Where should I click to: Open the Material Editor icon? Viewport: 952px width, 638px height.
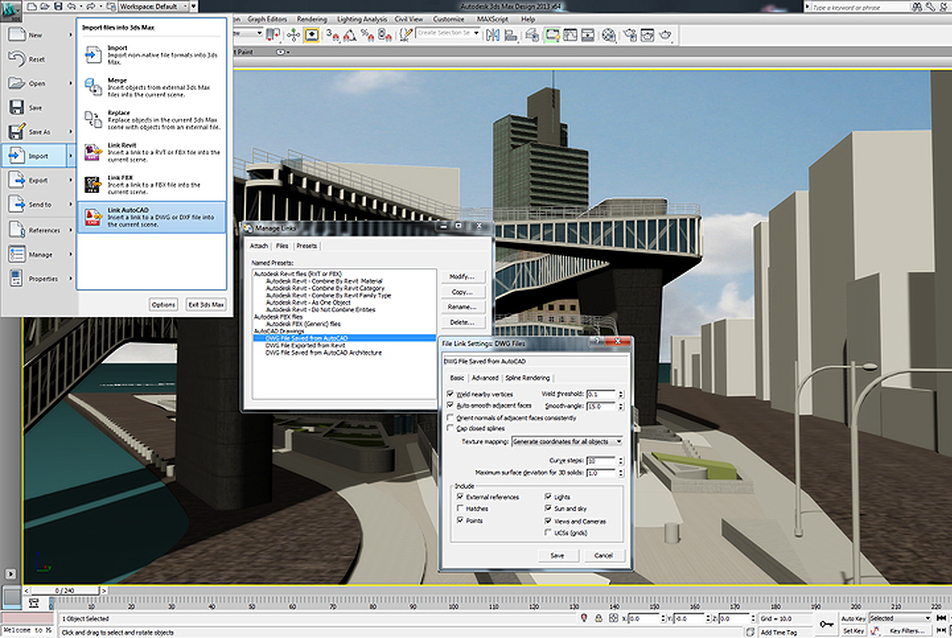point(608,35)
